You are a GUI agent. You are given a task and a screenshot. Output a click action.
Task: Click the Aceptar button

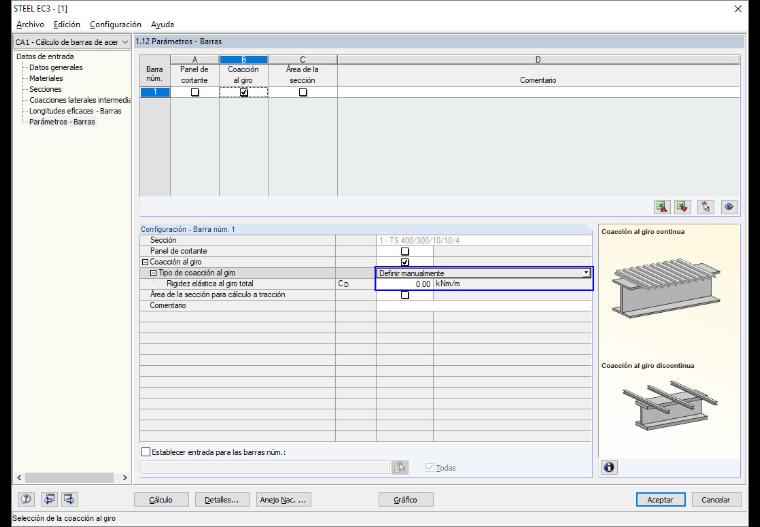tap(660, 499)
